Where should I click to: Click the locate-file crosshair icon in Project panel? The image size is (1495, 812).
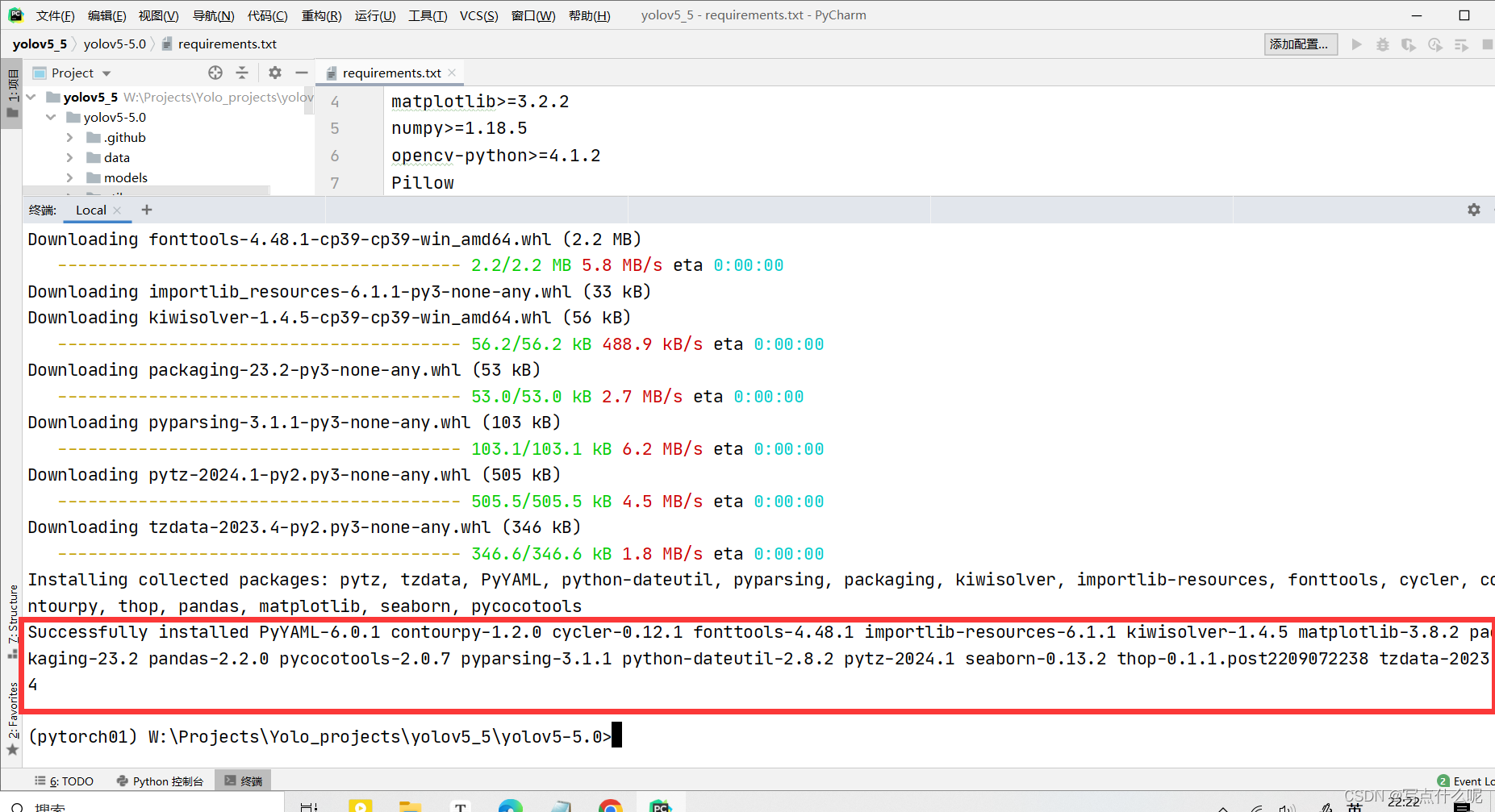pos(215,73)
